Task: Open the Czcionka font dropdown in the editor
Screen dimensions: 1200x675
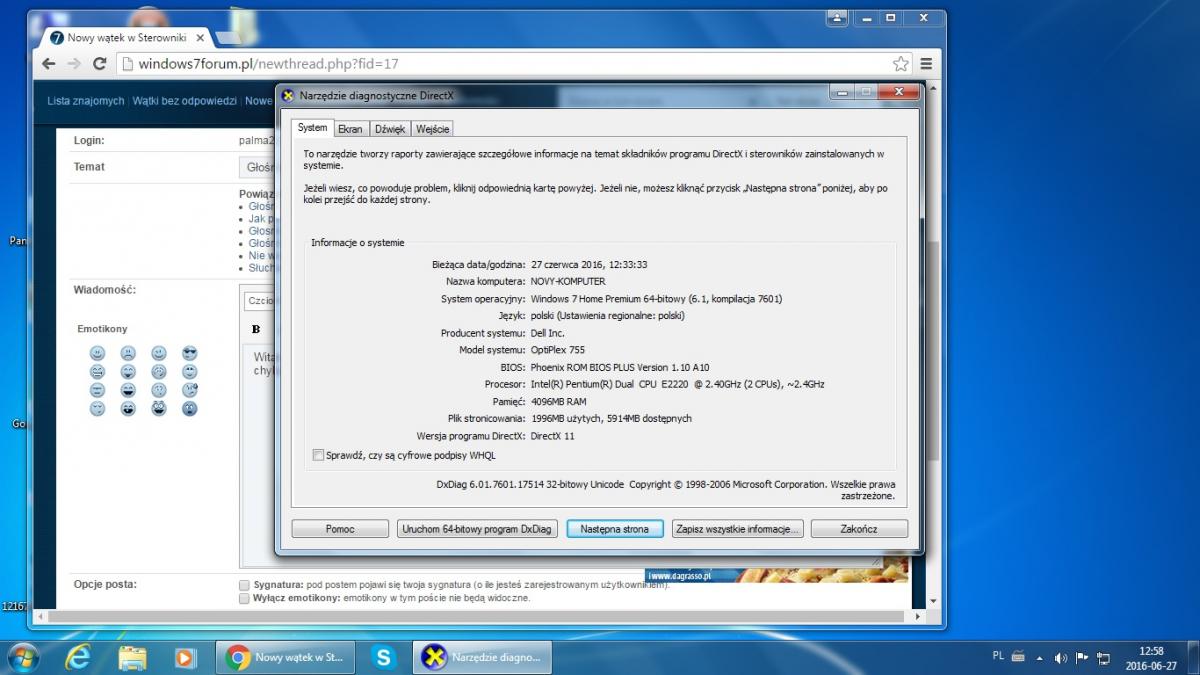Action: coord(259,300)
